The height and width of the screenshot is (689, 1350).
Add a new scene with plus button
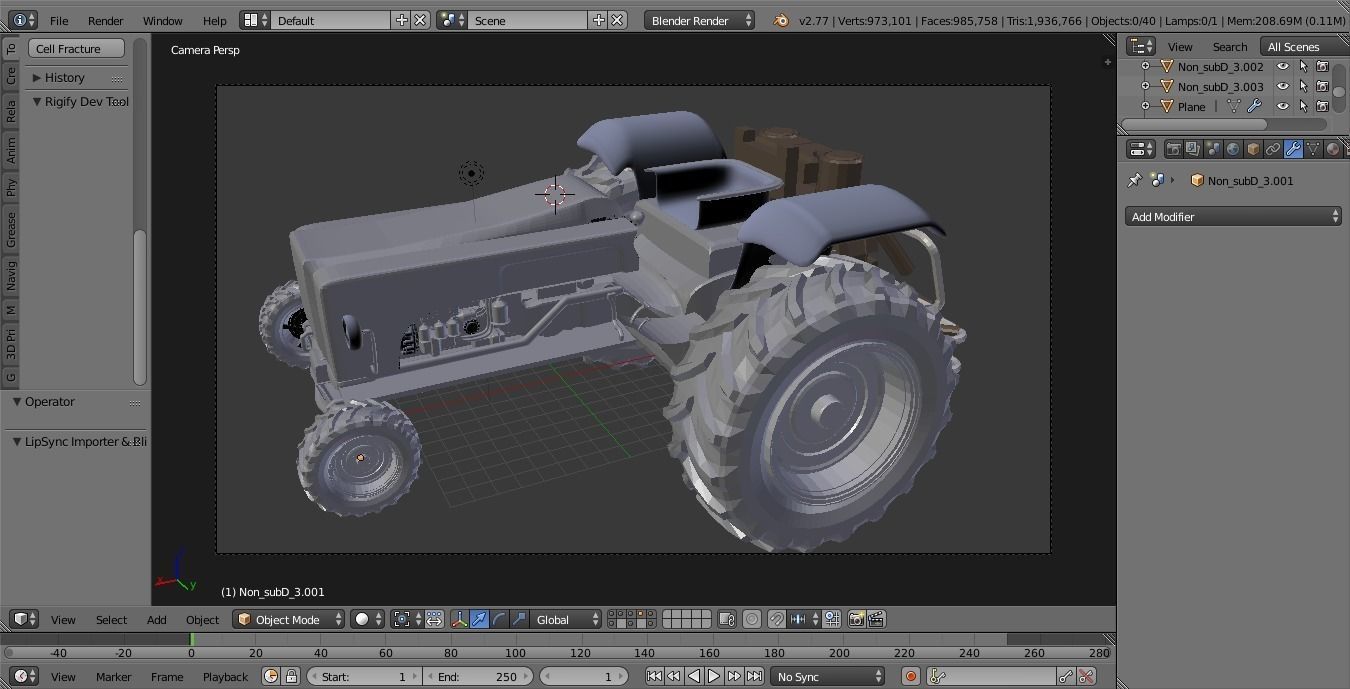tap(599, 20)
